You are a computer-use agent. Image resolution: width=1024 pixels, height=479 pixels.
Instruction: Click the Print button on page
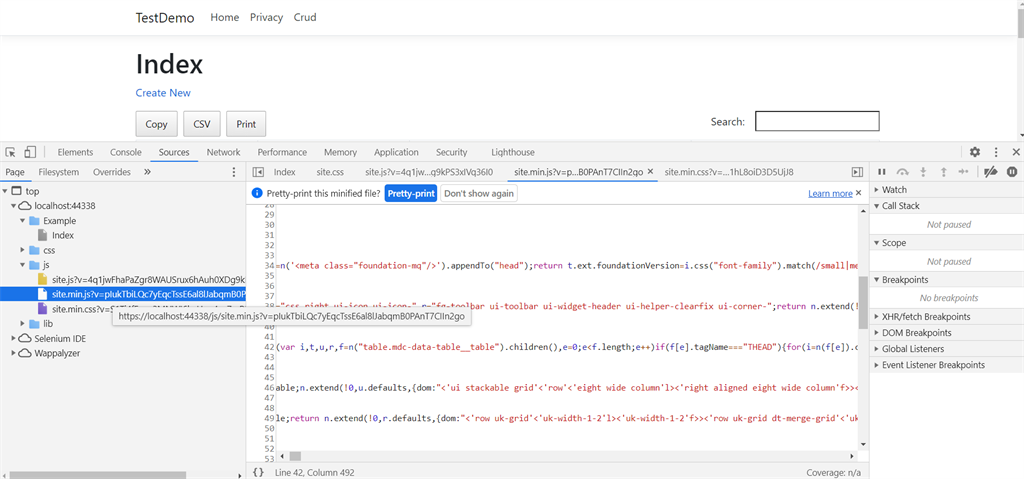246,124
